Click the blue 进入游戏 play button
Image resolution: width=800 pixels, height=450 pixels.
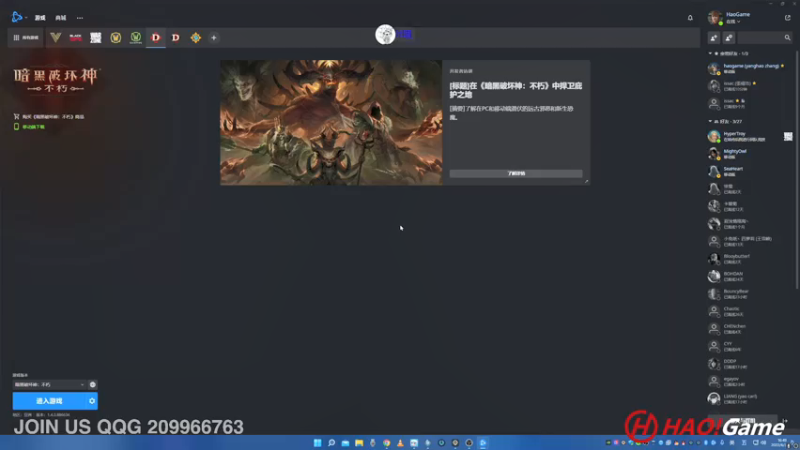pos(49,401)
